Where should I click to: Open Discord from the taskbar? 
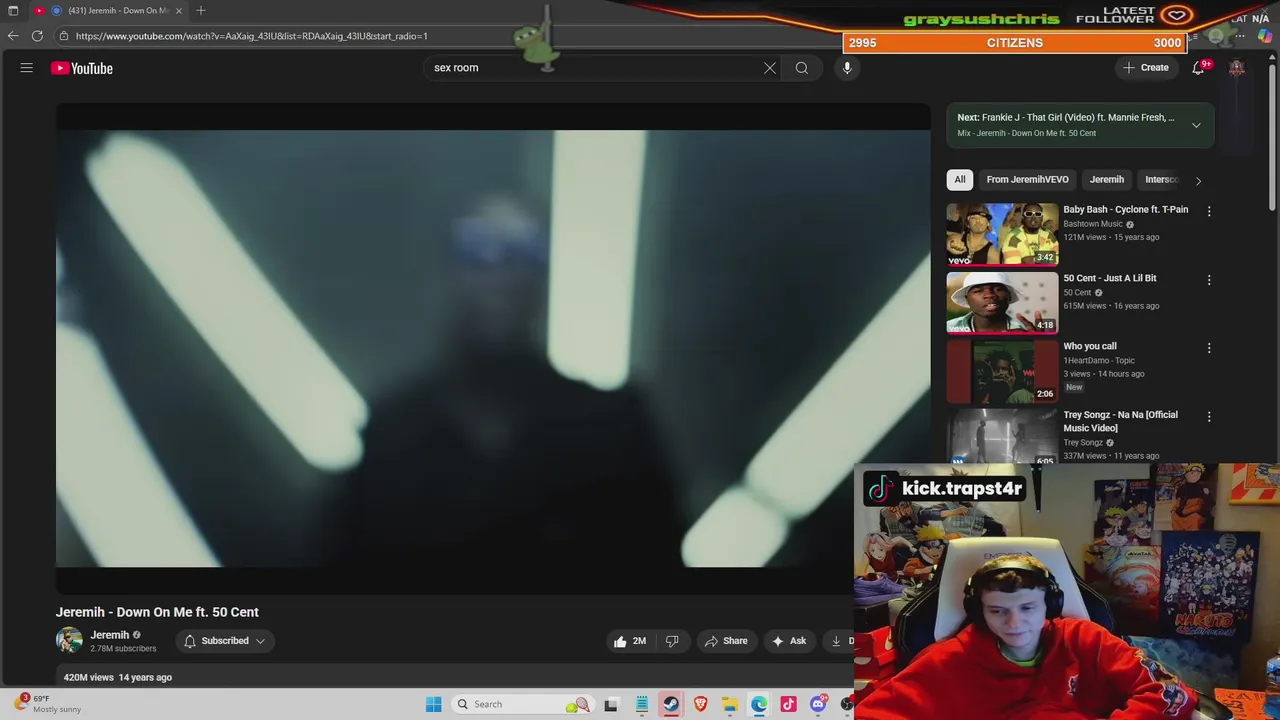coord(818,704)
